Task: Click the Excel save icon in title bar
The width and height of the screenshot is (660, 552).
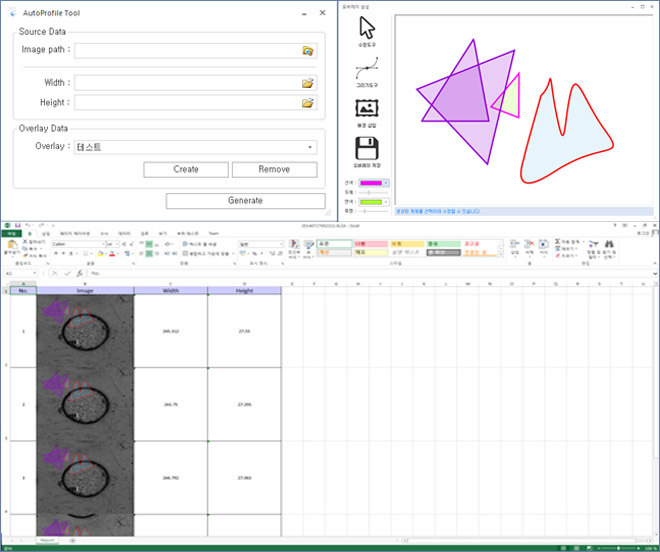Action: (18, 226)
